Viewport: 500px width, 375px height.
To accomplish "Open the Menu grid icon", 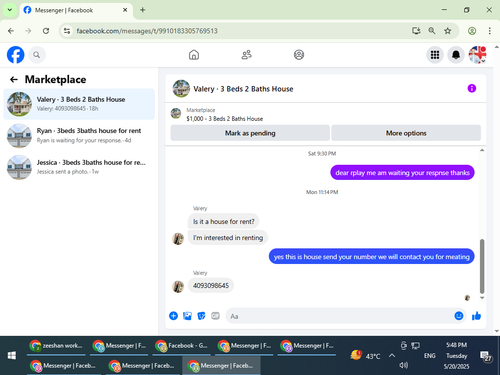I will click(x=435, y=55).
